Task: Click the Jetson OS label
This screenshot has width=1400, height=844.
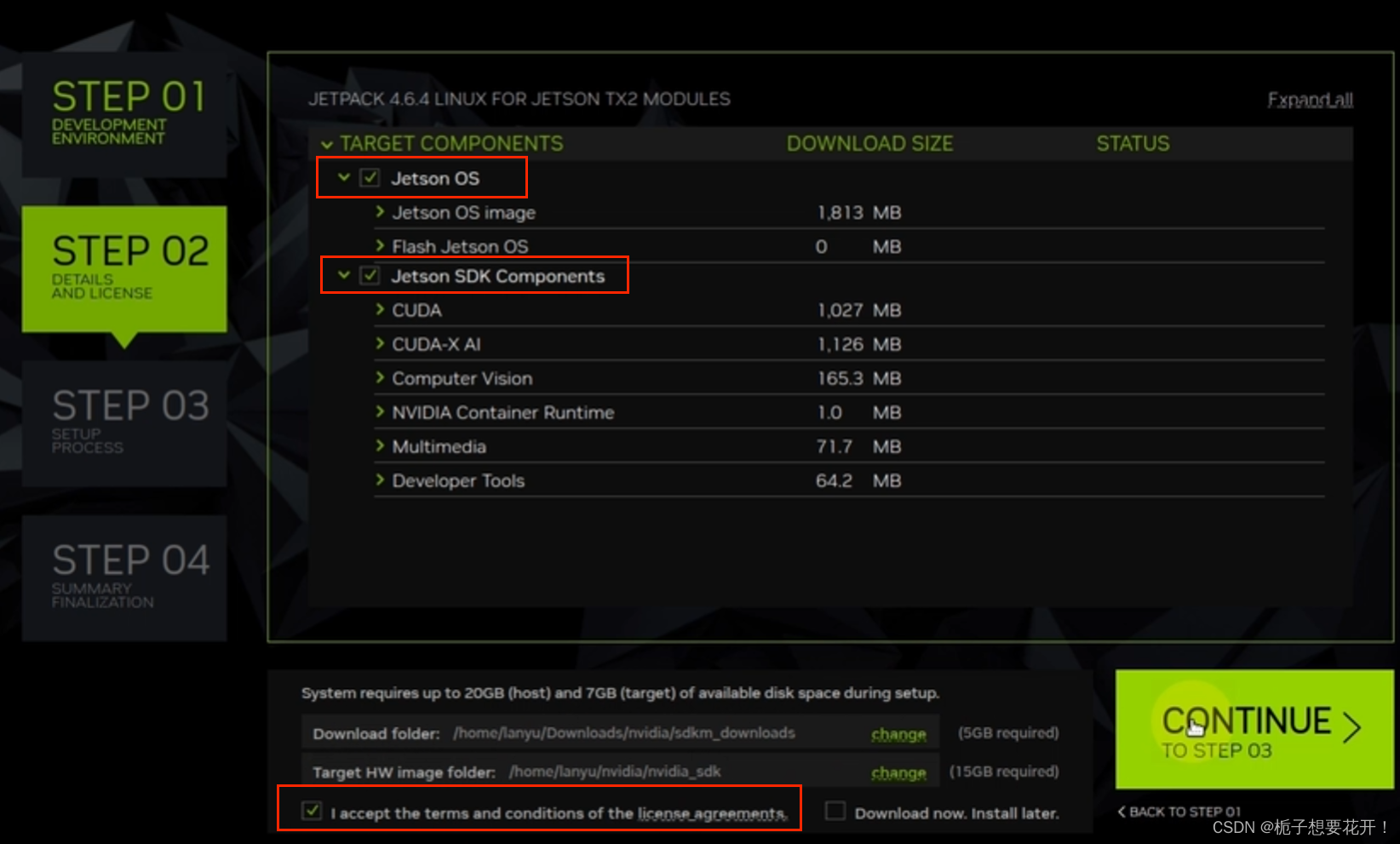Action: (435, 178)
